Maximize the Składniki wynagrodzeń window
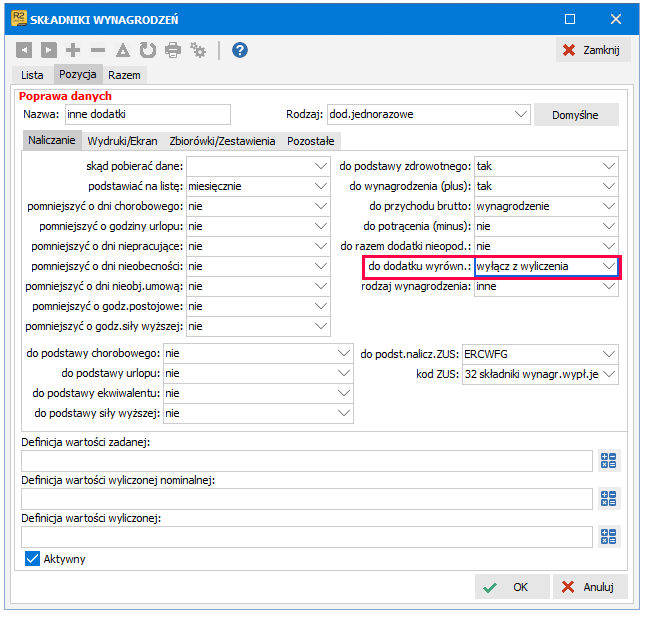648x619 pixels. 570,19
